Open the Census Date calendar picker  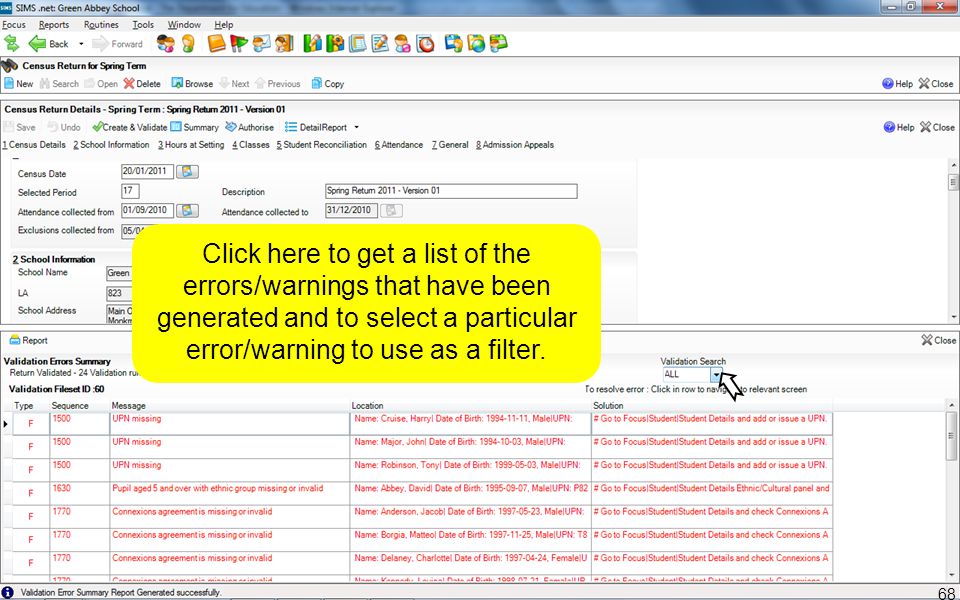pos(187,171)
